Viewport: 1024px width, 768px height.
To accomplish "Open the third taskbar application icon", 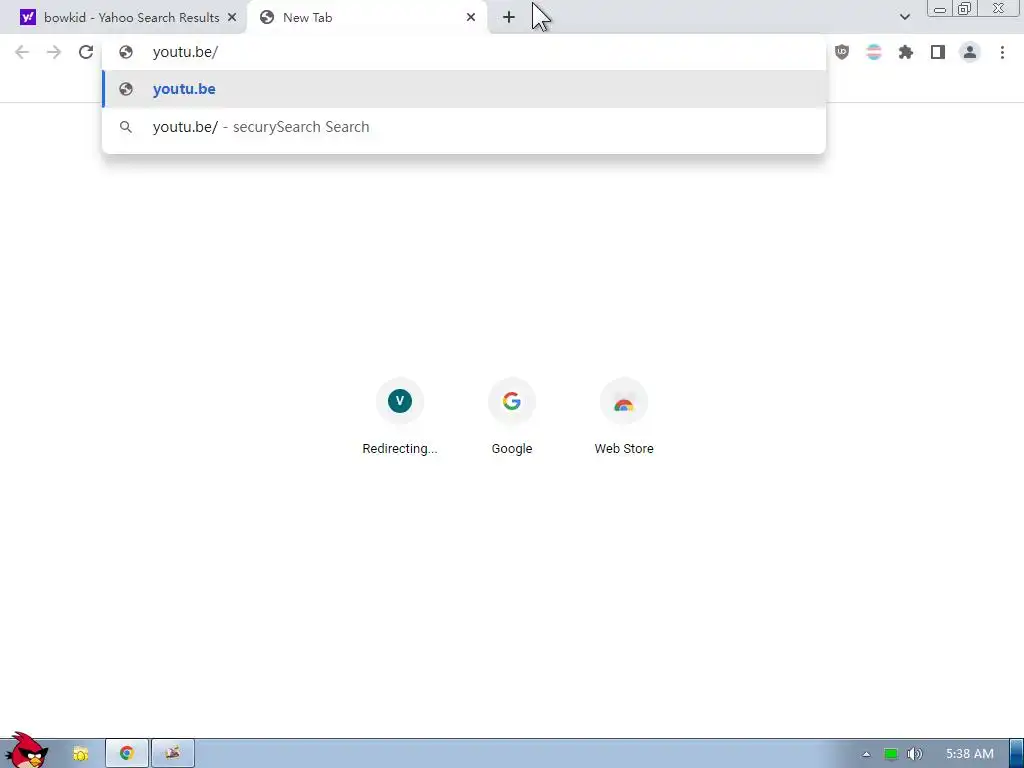I will pyautogui.click(x=172, y=754).
